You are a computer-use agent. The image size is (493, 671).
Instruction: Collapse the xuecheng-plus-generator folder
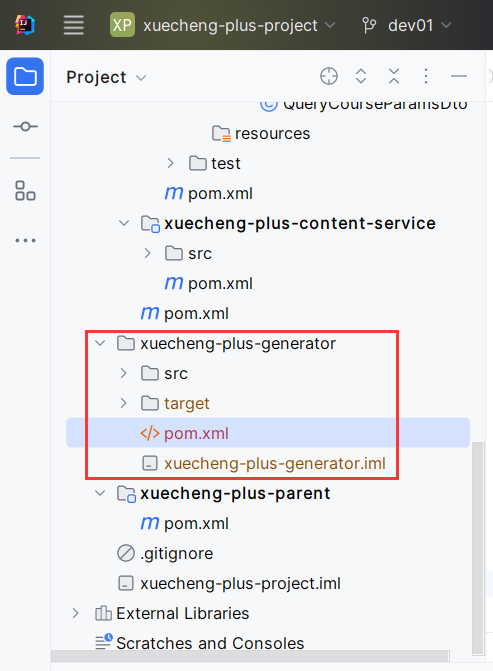point(100,343)
